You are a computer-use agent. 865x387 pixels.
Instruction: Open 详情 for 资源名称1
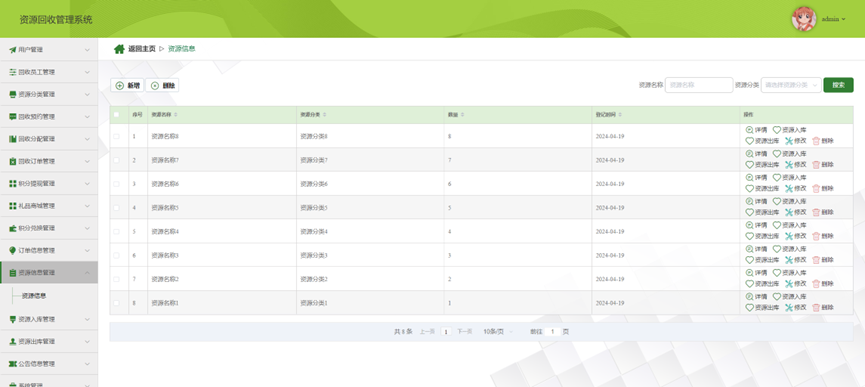tap(756, 297)
